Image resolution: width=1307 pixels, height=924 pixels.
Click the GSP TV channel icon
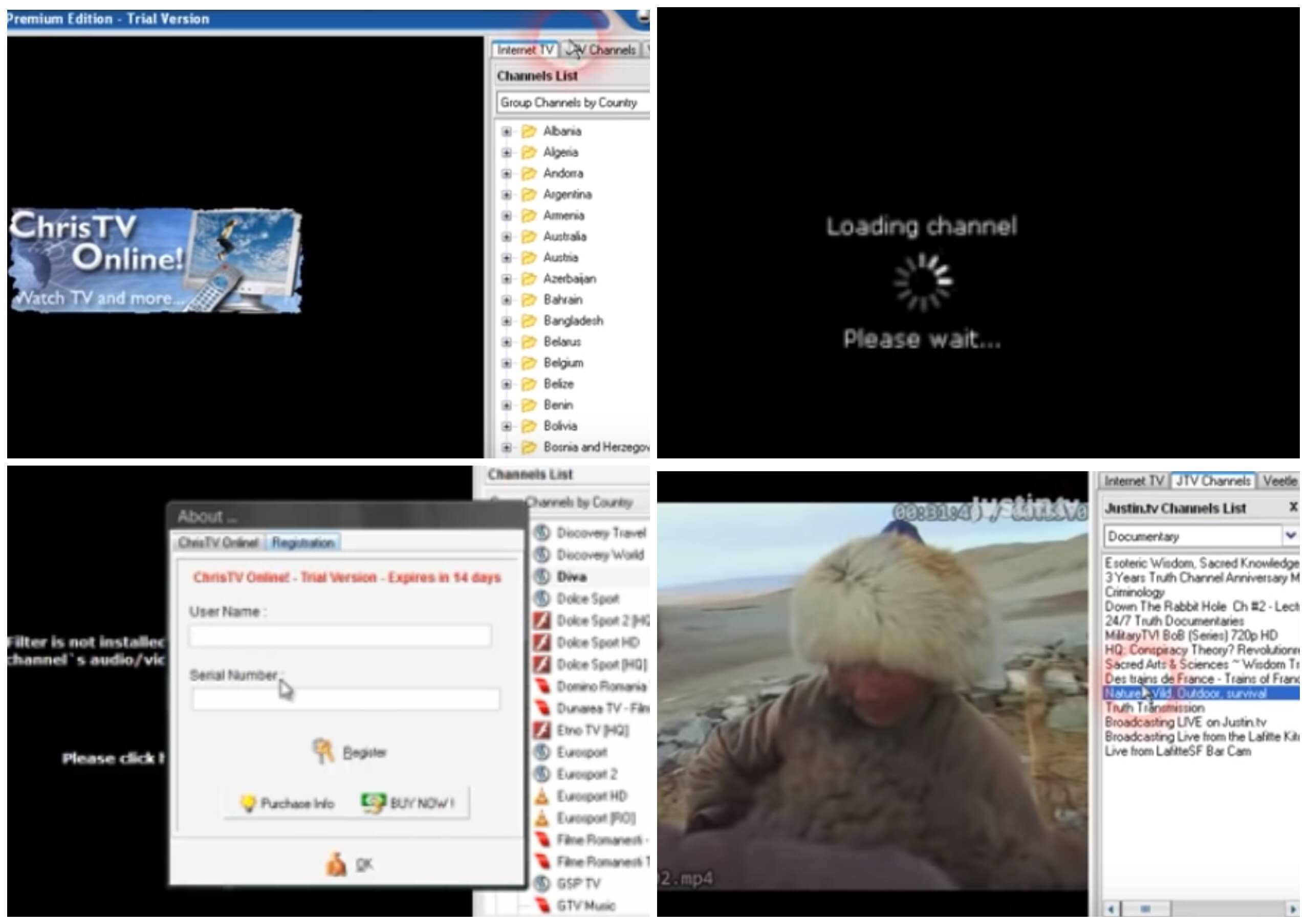click(542, 884)
